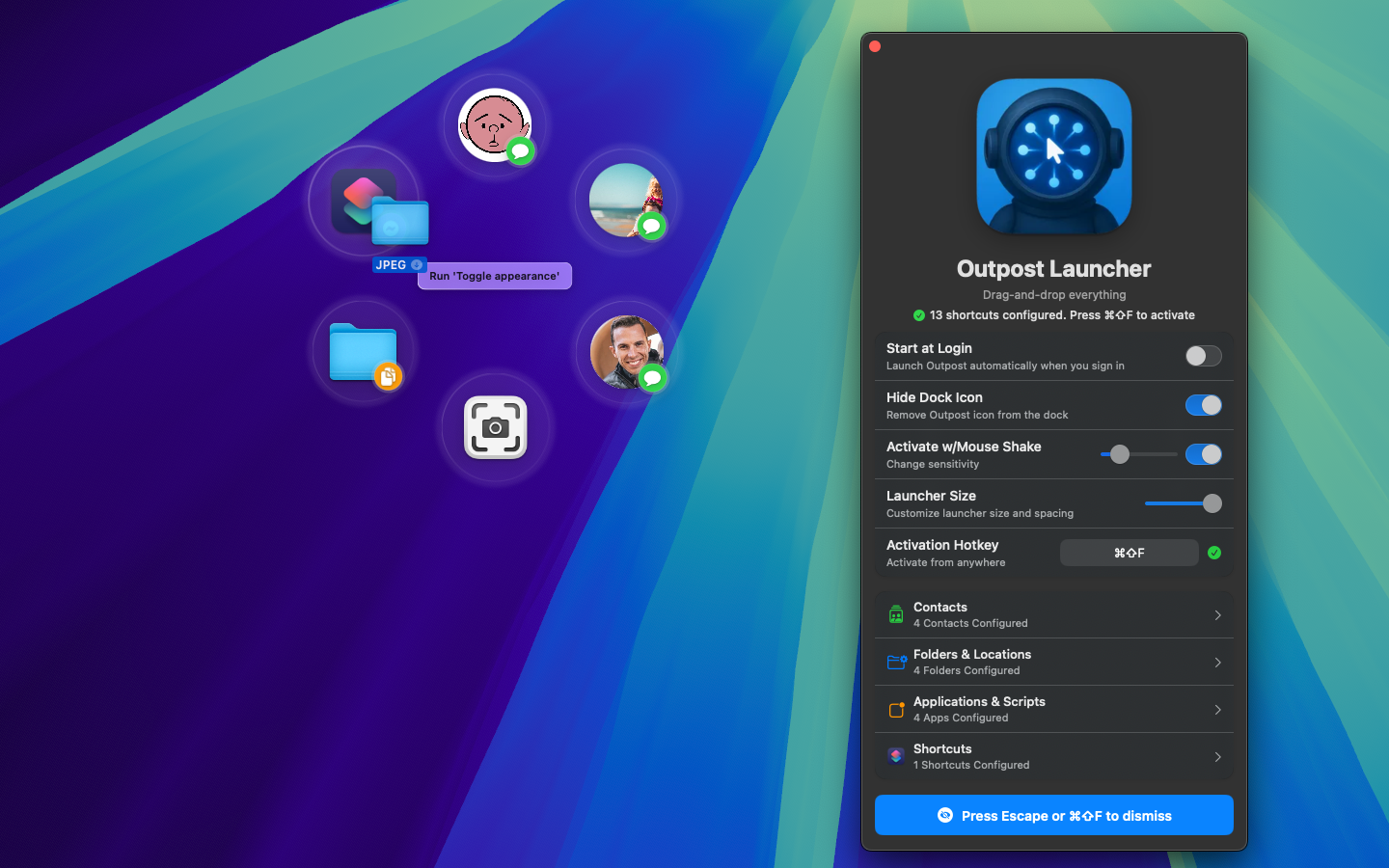Click the Folders & Locations row icon
1389x868 pixels.
[896, 662]
